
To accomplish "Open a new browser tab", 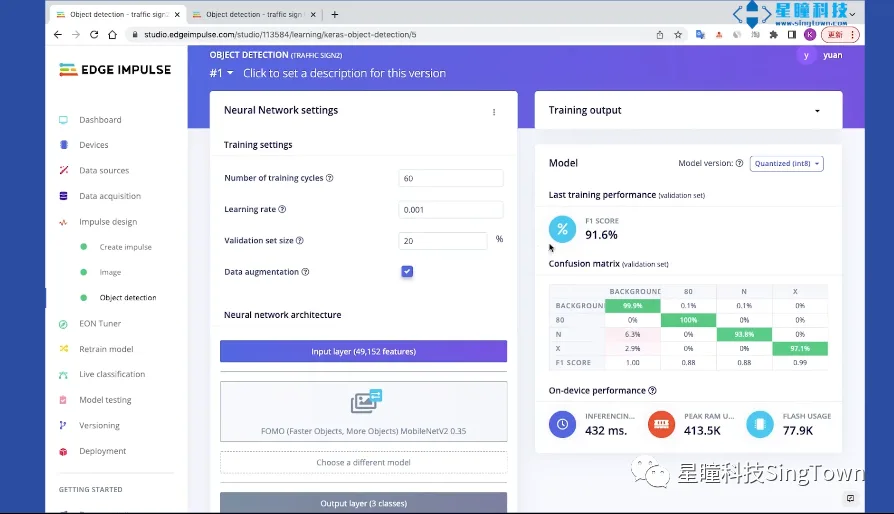I will [x=335, y=14].
